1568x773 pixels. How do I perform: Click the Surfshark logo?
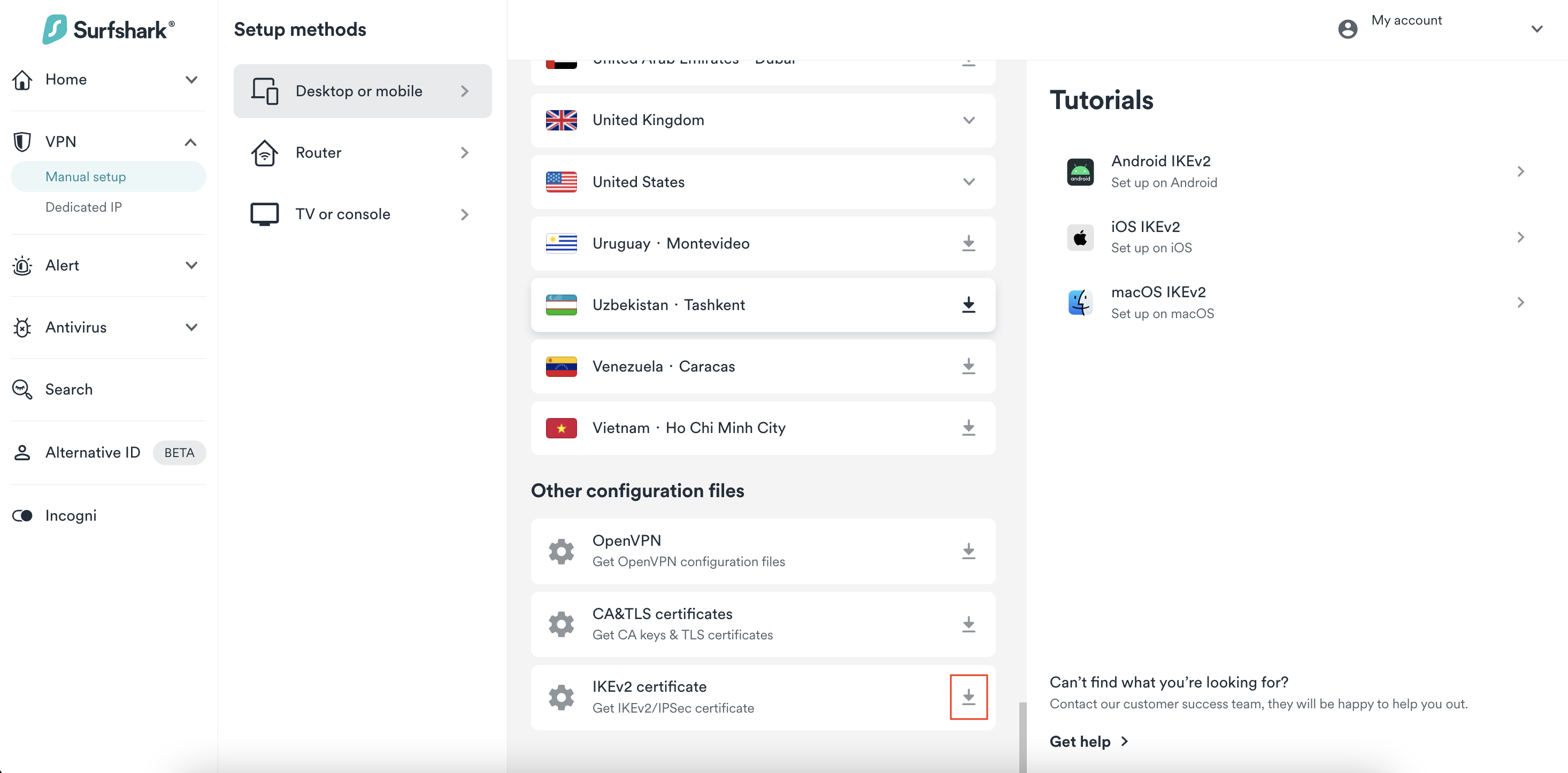[x=109, y=29]
